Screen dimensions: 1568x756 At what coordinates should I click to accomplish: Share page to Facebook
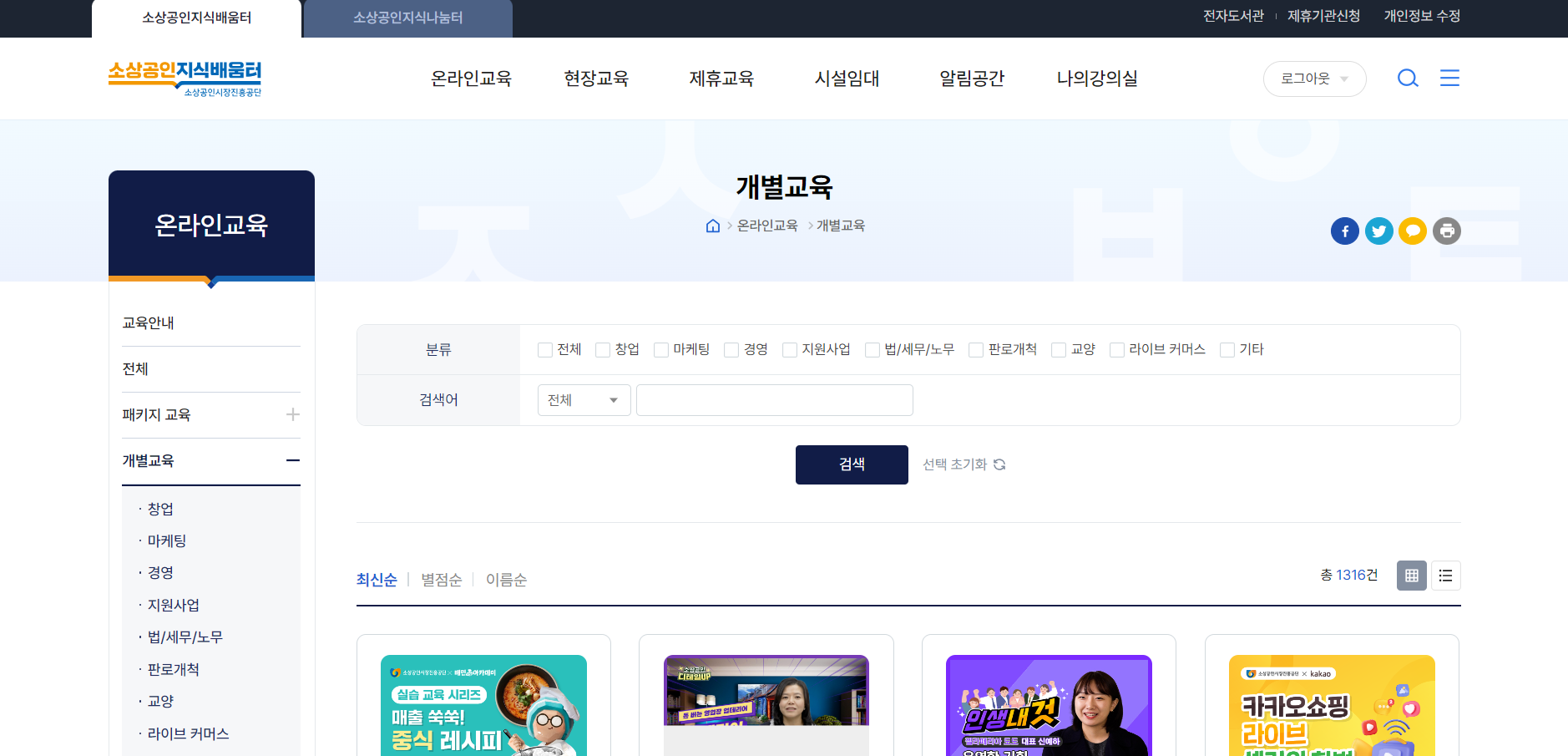click(x=1344, y=231)
